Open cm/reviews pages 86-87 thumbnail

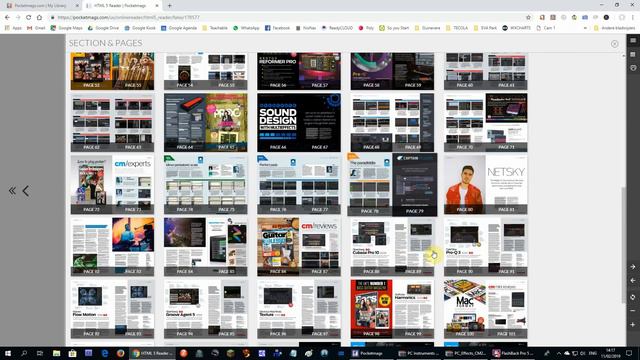pos(299,247)
